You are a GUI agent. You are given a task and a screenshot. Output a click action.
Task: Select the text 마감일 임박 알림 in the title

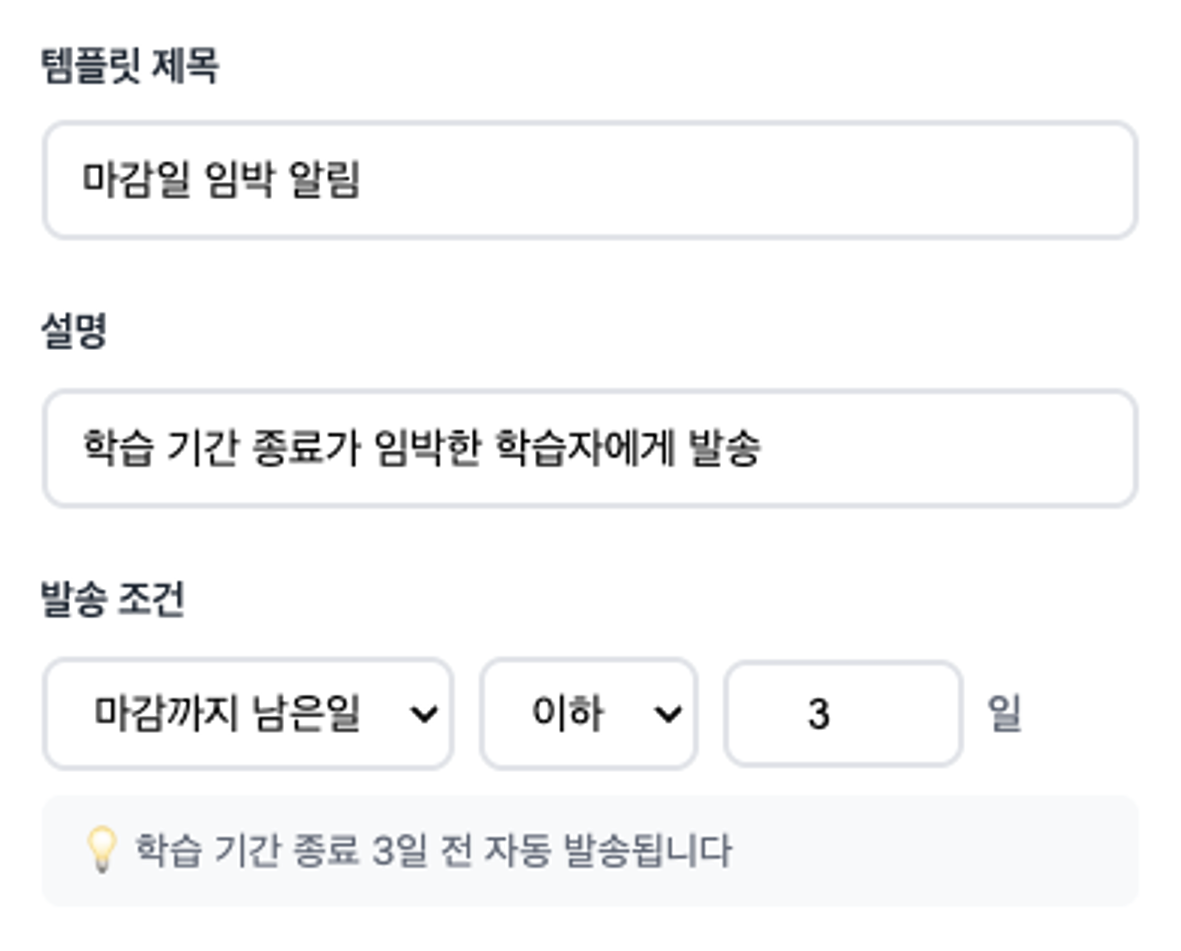[222, 180]
